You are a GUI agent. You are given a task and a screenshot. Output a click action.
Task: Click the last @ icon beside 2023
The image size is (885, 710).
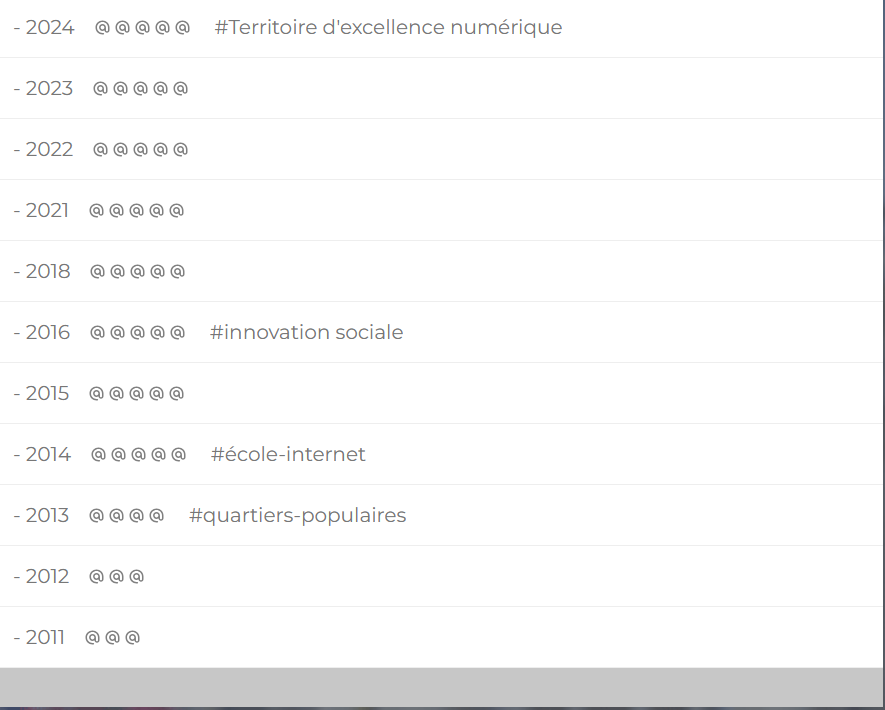point(180,89)
